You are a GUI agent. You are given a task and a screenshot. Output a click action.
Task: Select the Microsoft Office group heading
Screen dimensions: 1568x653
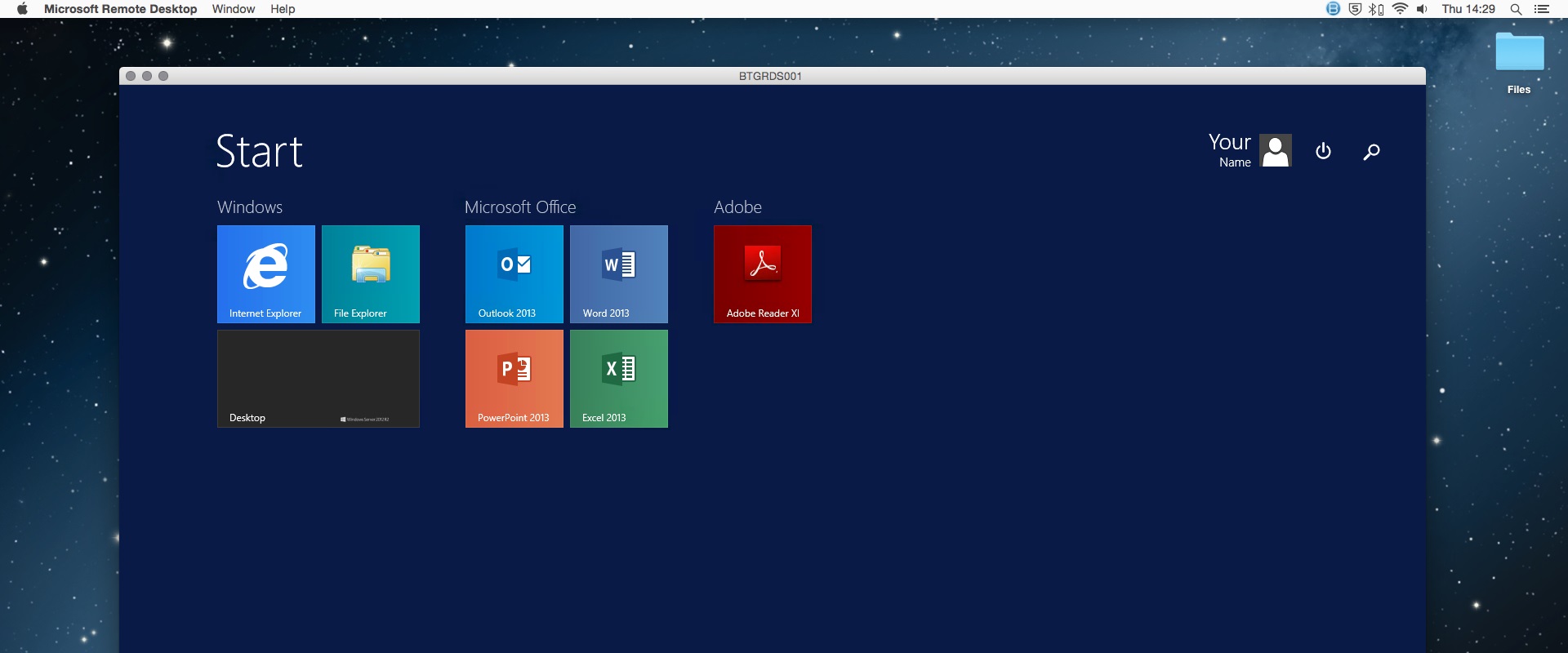(x=520, y=207)
